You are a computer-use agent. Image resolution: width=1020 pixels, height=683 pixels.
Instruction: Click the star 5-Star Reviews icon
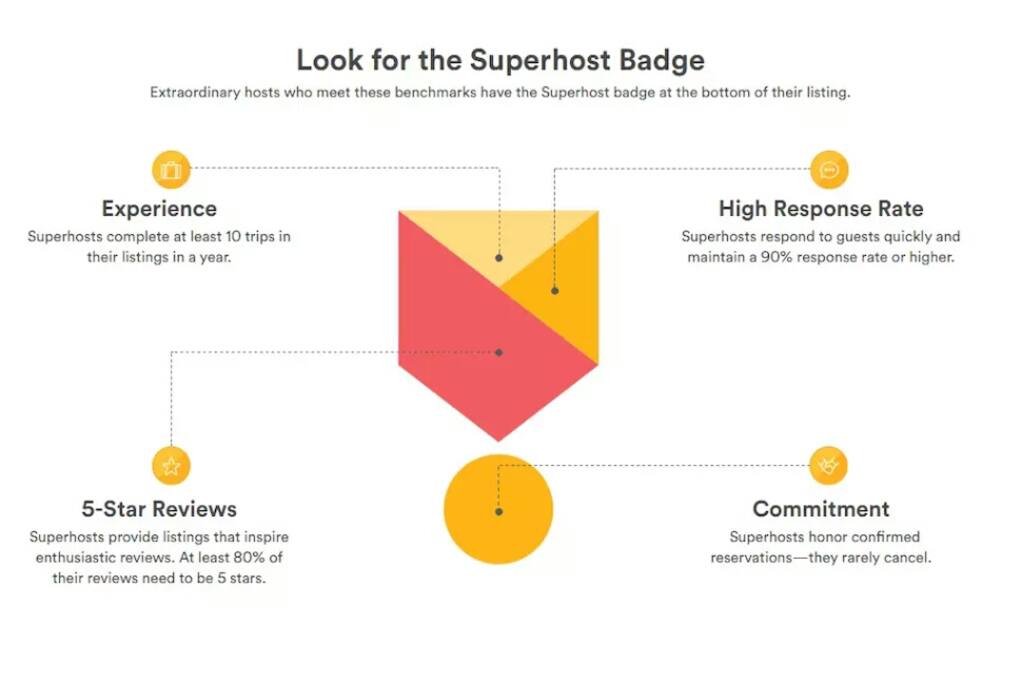(171, 466)
